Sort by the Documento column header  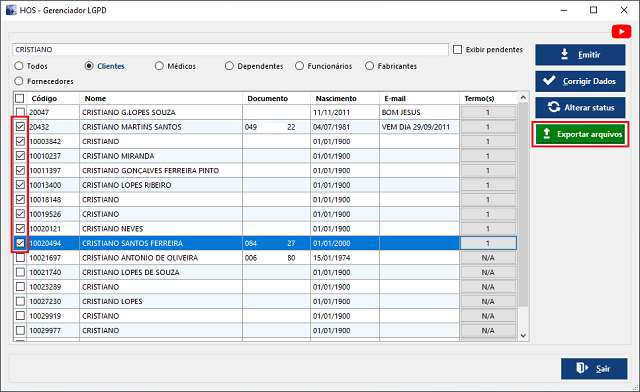tap(276, 98)
